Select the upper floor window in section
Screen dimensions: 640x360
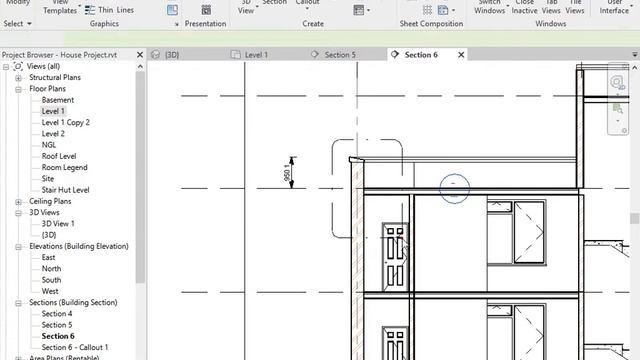click(x=517, y=233)
